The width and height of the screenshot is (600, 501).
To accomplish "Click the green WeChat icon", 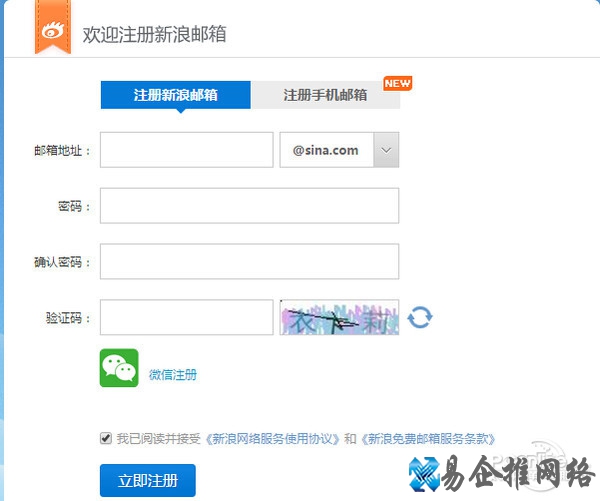I will [x=119, y=368].
